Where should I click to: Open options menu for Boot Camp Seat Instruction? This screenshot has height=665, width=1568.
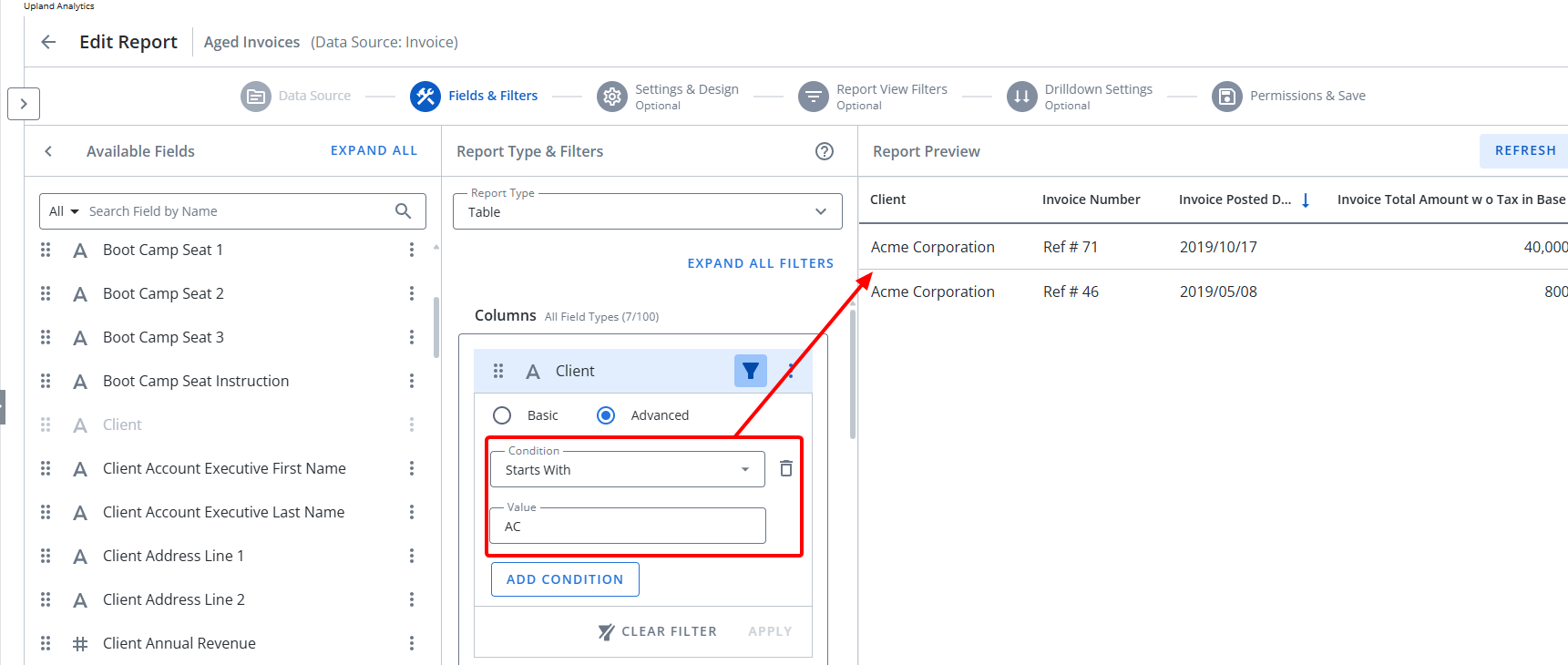(412, 381)
